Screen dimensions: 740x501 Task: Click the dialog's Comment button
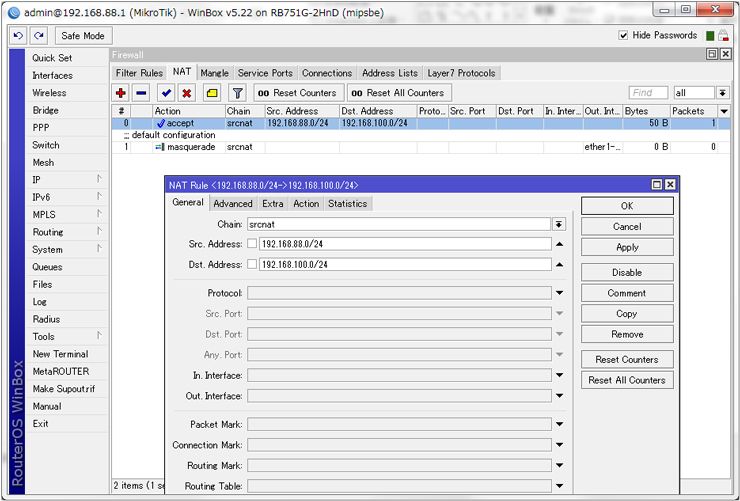[x=627, y=293]
